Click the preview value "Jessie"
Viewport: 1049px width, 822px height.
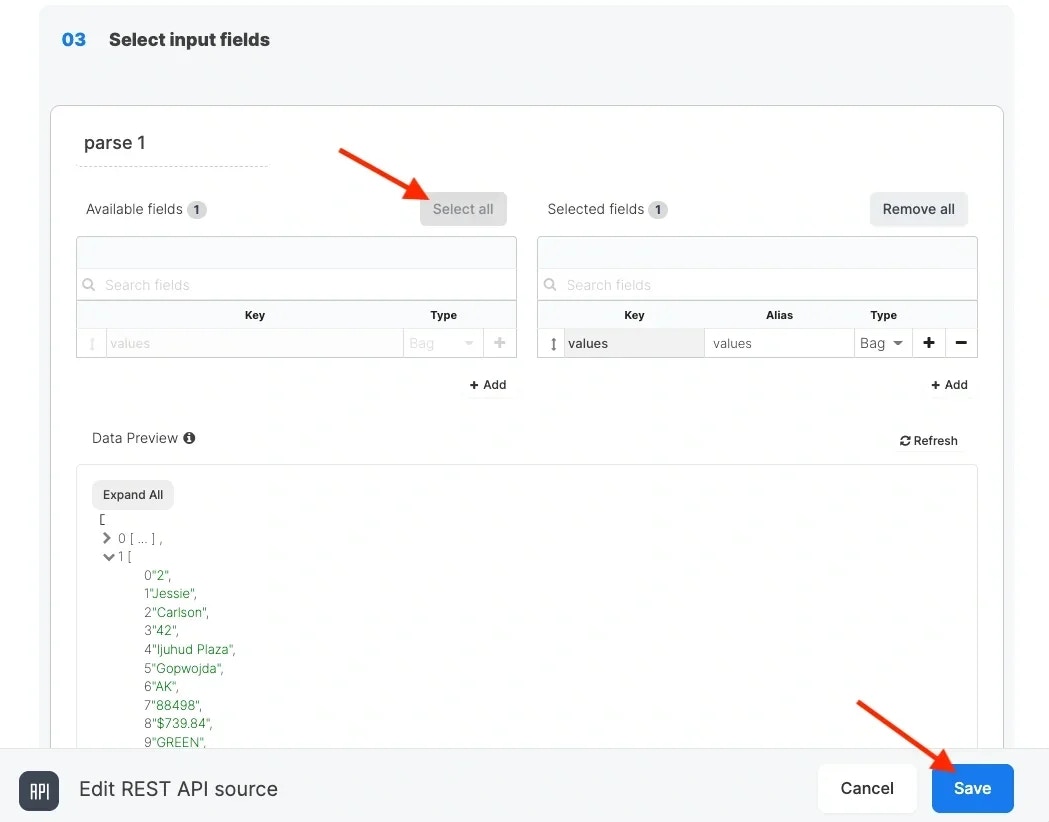click(x=172, y=594)
